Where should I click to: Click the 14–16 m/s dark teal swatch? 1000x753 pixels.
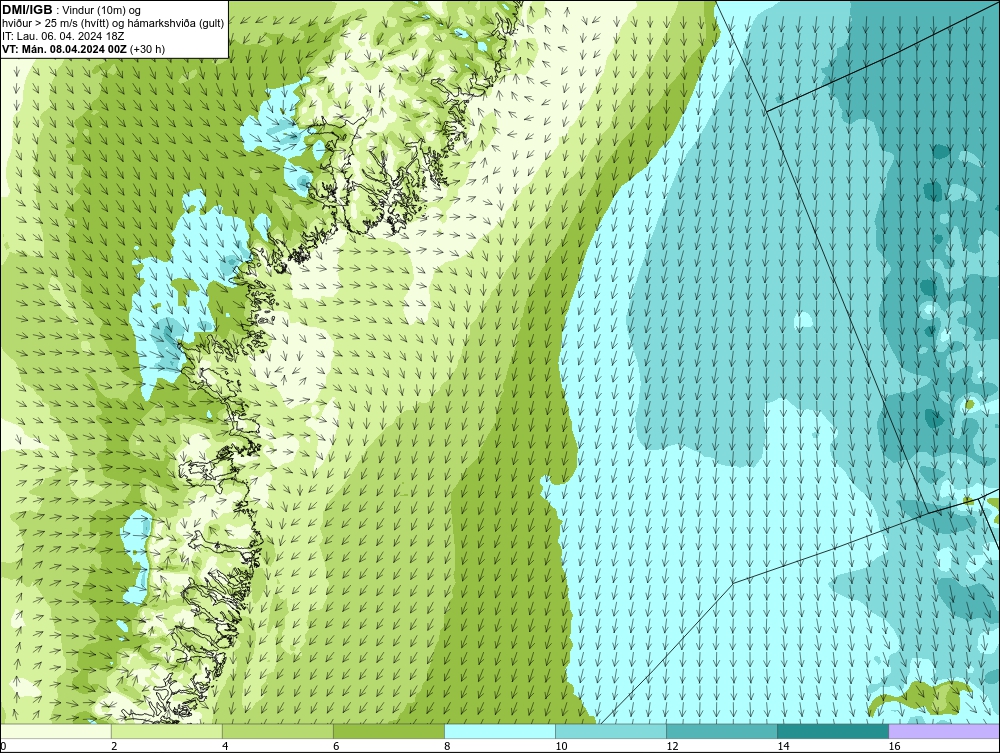pyautogui.click(x=833, y=731)
